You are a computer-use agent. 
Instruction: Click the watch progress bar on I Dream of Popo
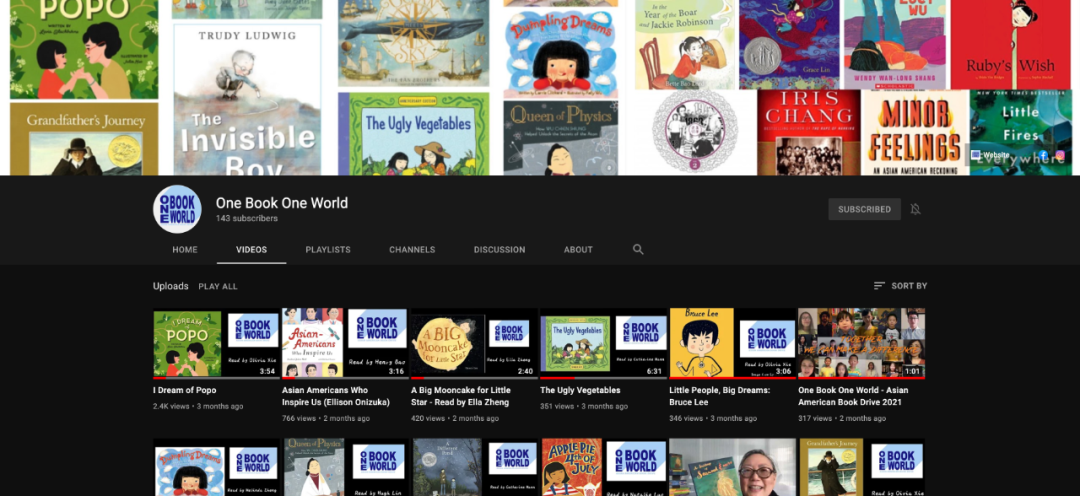tap(216, 378)
